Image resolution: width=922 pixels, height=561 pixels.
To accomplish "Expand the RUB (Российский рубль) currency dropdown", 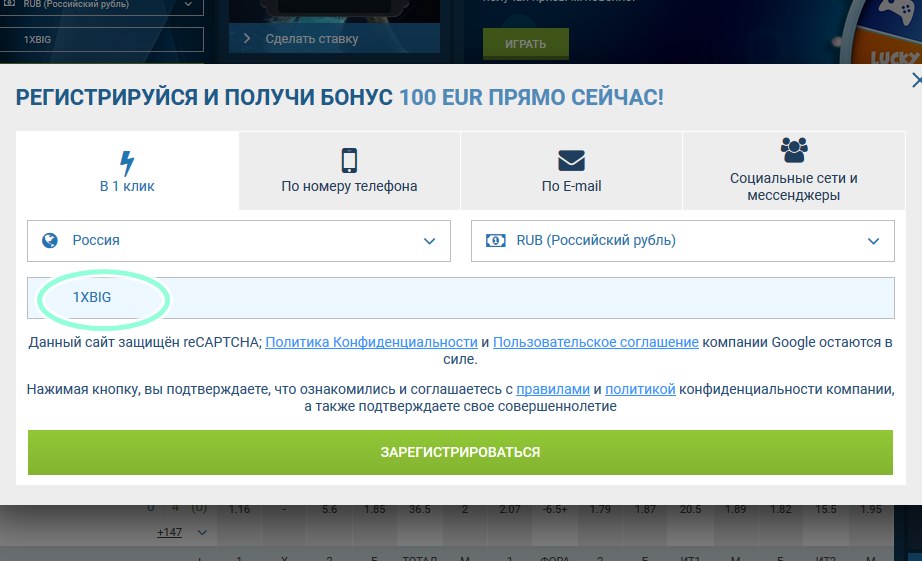I will [x=680, y=241].
